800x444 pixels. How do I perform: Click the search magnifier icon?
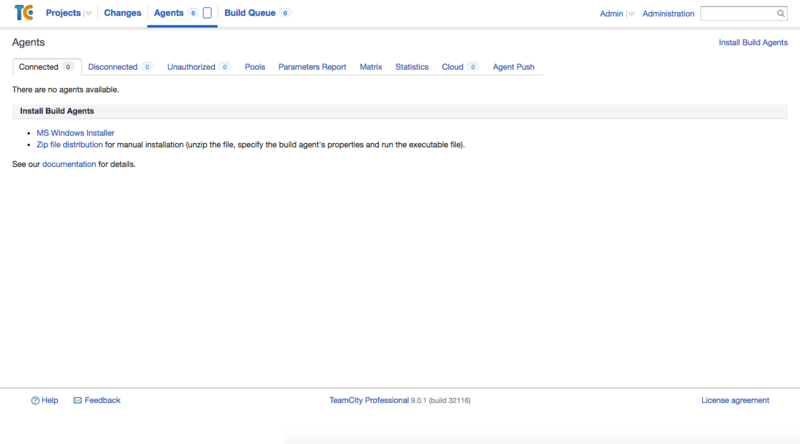(x=781, y=13)
